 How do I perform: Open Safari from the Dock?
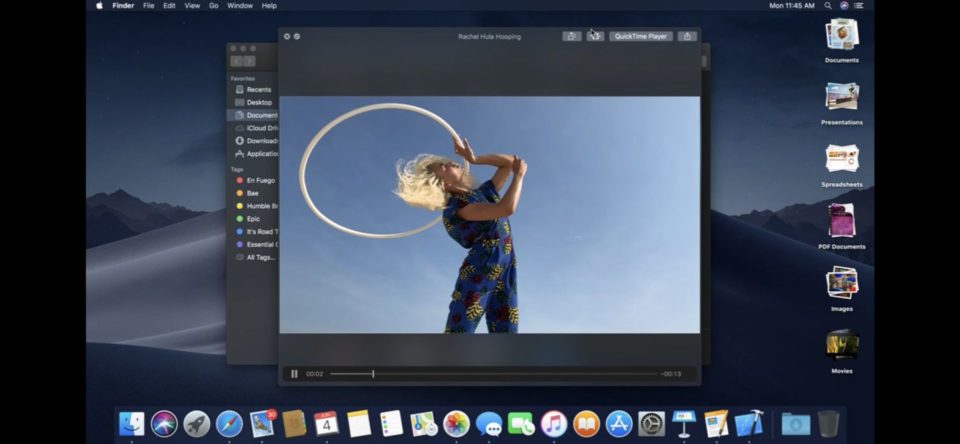pos(229,424)
